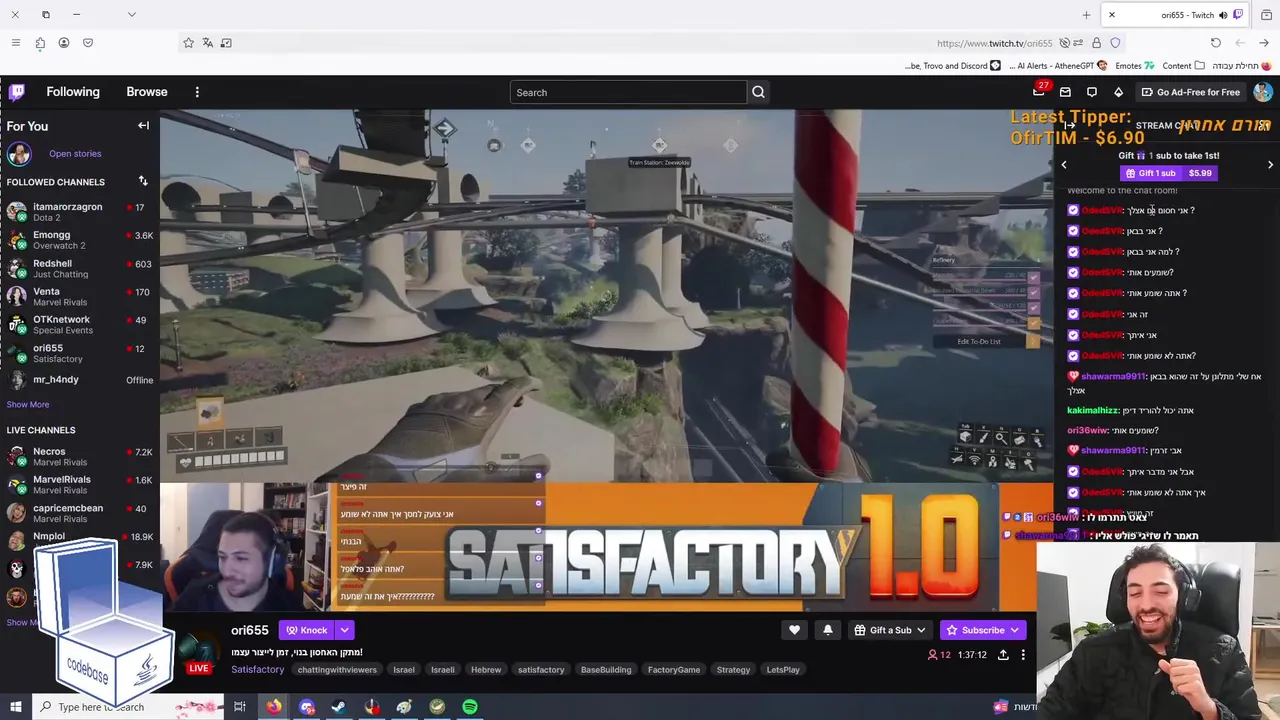Open the Satisfactory category link
Screen dimensions: 1280x720
(258, 670)
